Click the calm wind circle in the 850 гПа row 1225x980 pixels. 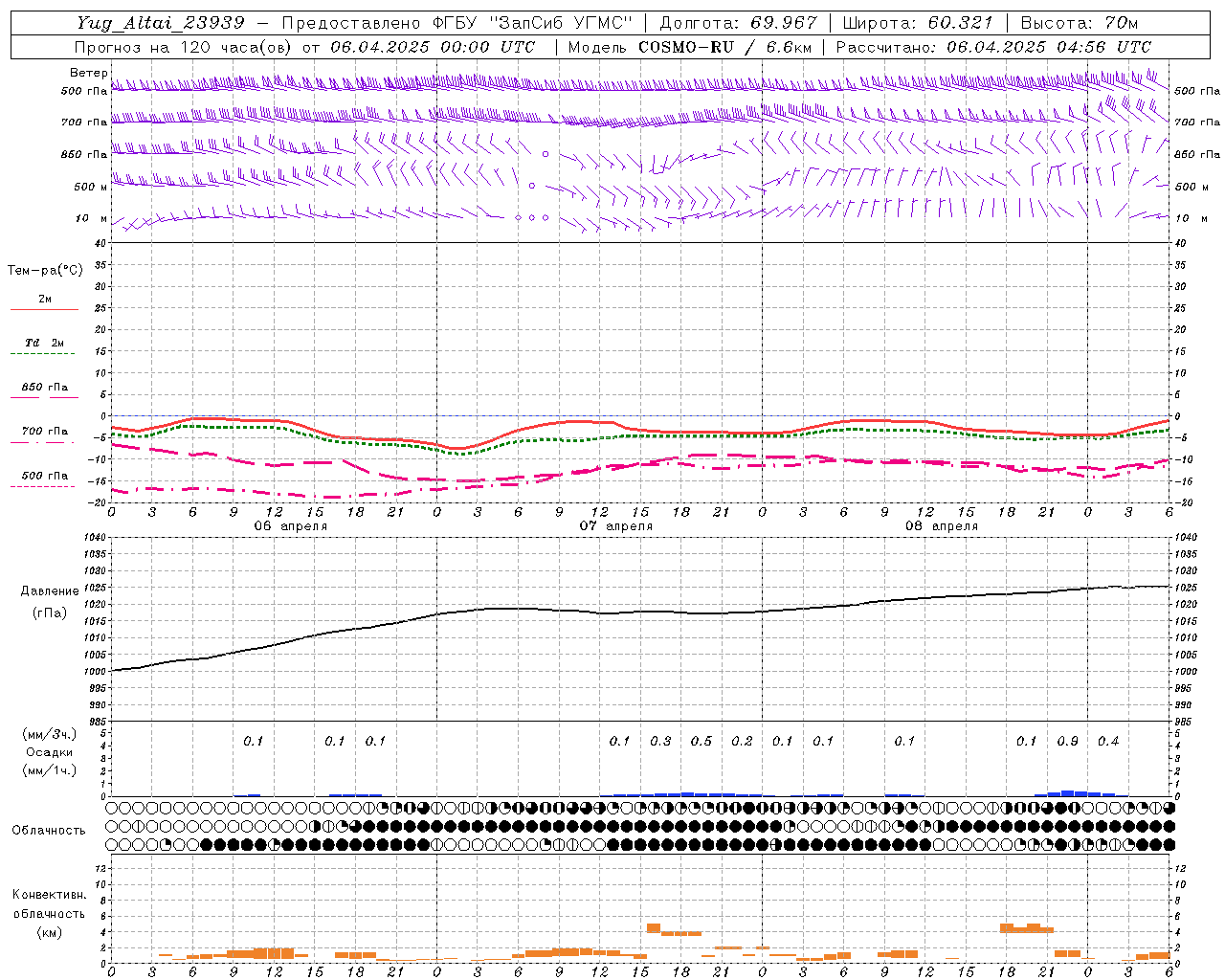tap(546, 154)
